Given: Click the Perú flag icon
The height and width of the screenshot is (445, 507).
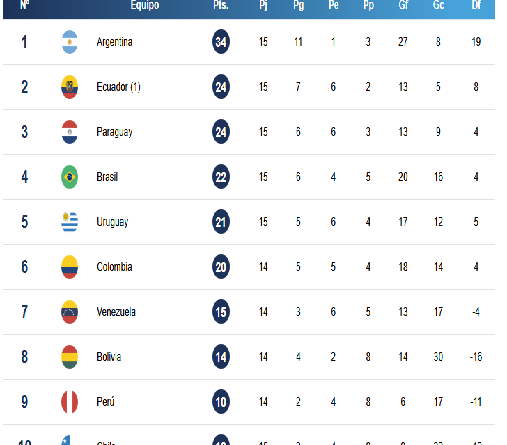Looking at the screenshot, I should pos(69,402).
